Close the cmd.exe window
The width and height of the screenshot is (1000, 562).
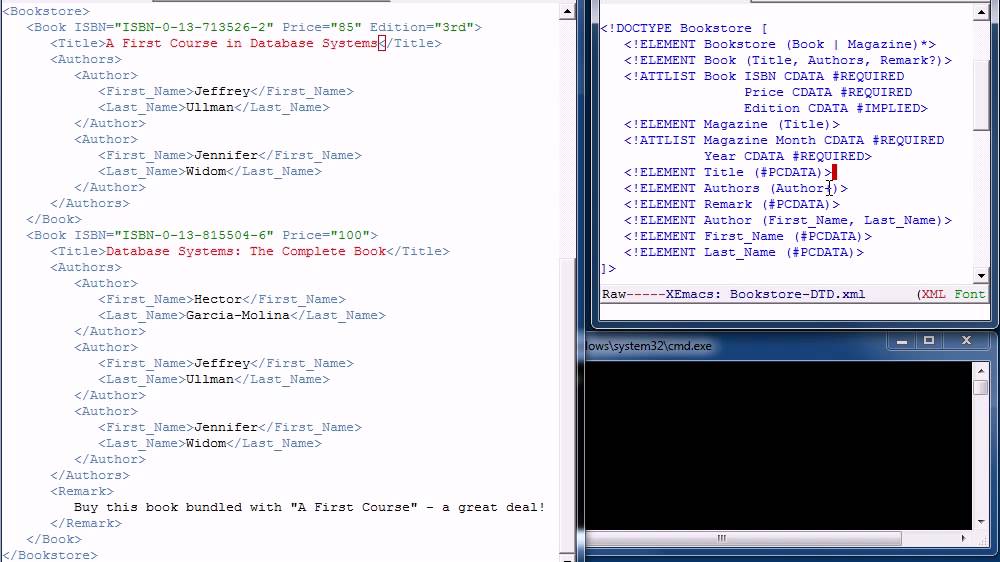point(966,341)
